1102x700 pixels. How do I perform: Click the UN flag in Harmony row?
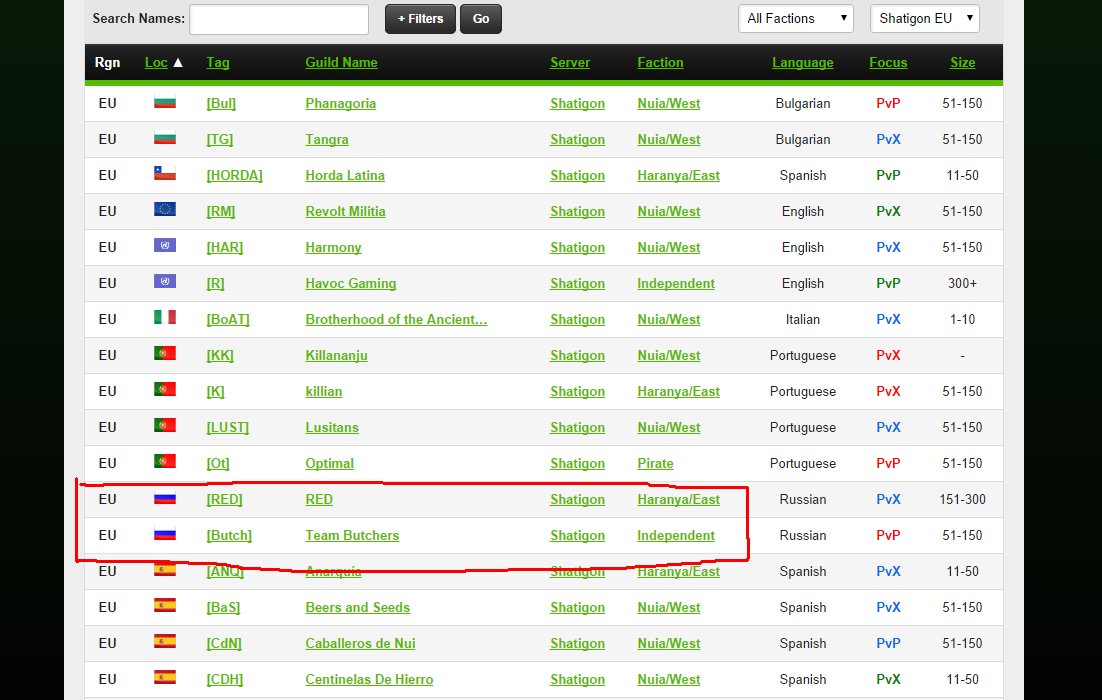(164, 245)
